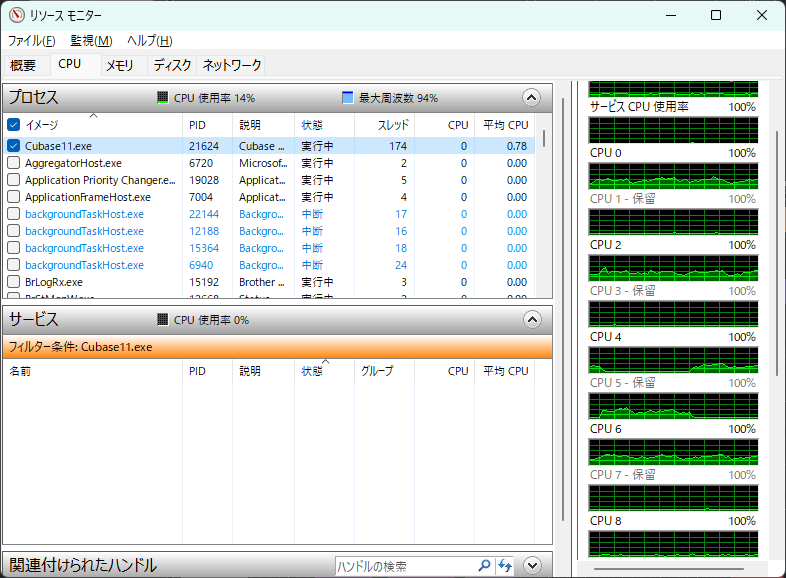This screenshot has width=786, height=578.
Task: Sort services by 状態 column header
Action: (x=324, y=371)
